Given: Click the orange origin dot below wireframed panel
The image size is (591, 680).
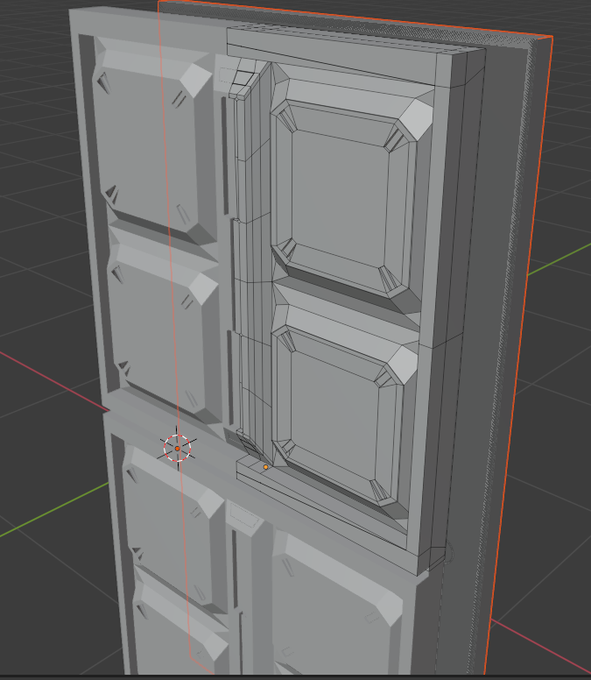Looking at the screenshot, I should click(266, 467).
